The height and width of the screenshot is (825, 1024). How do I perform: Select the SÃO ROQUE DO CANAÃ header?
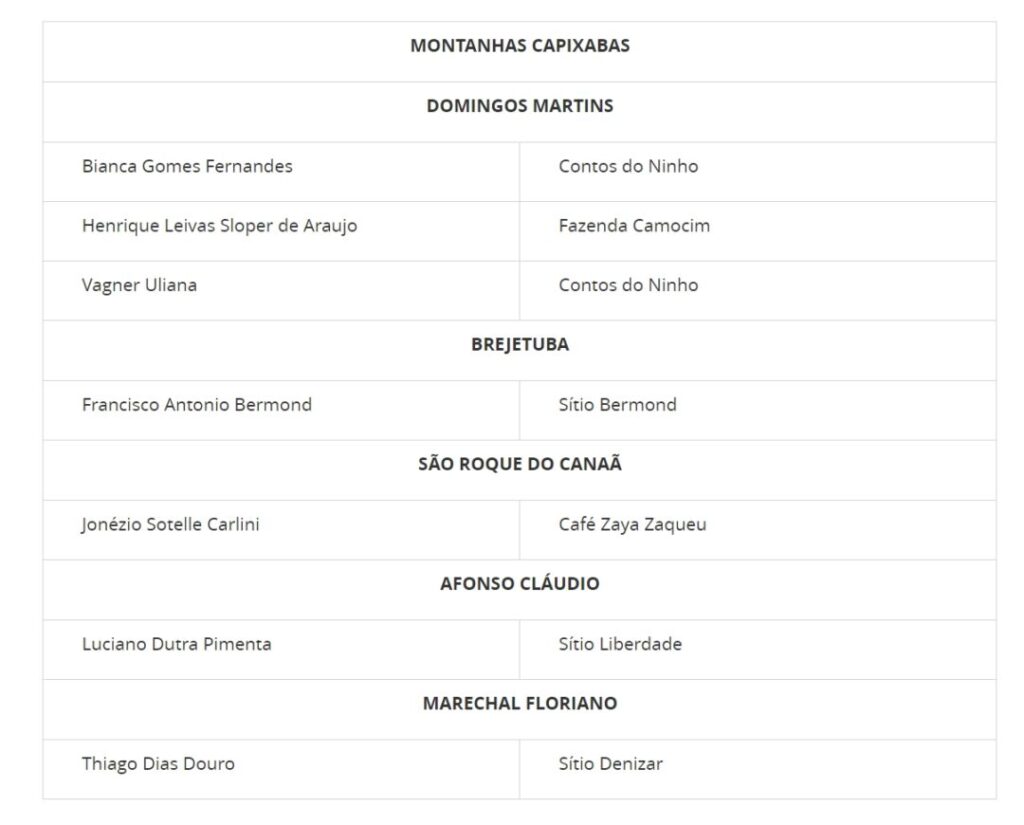[x=519, y=464]
